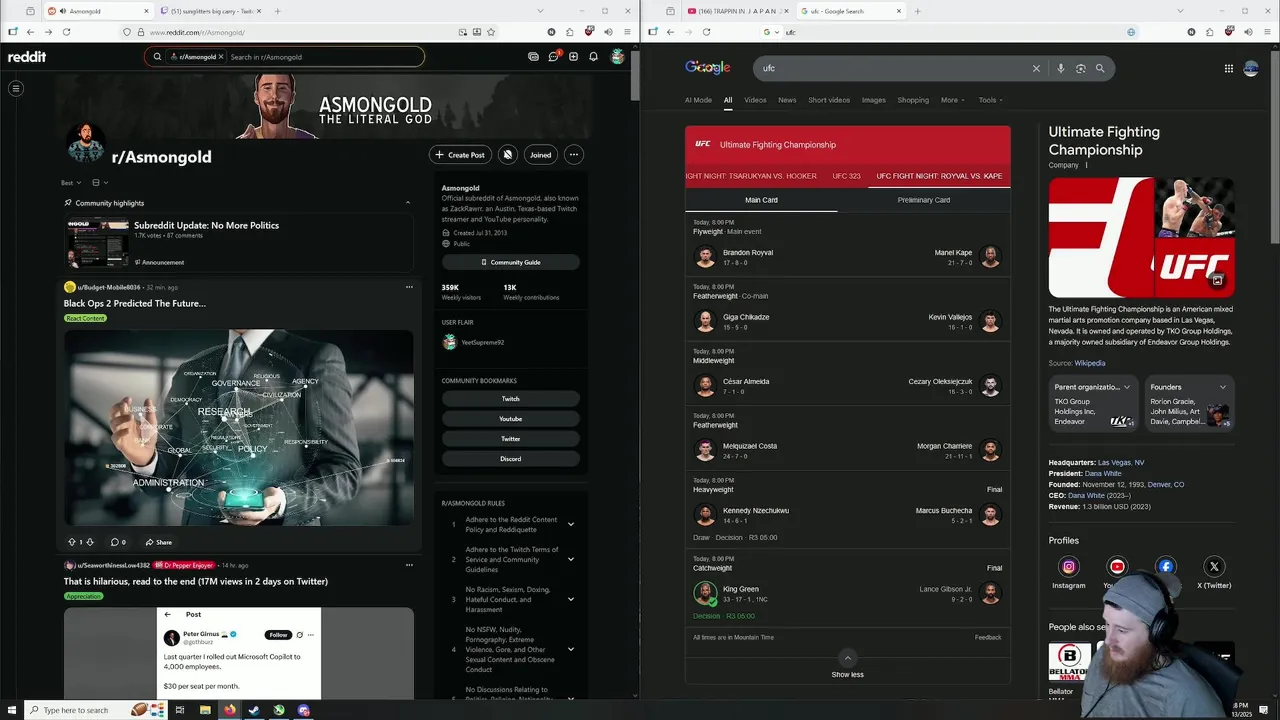Search by voice in Google search box
Viewport: 1280px width, 720px height.
pyautogui.click(x=1061, y=68)
